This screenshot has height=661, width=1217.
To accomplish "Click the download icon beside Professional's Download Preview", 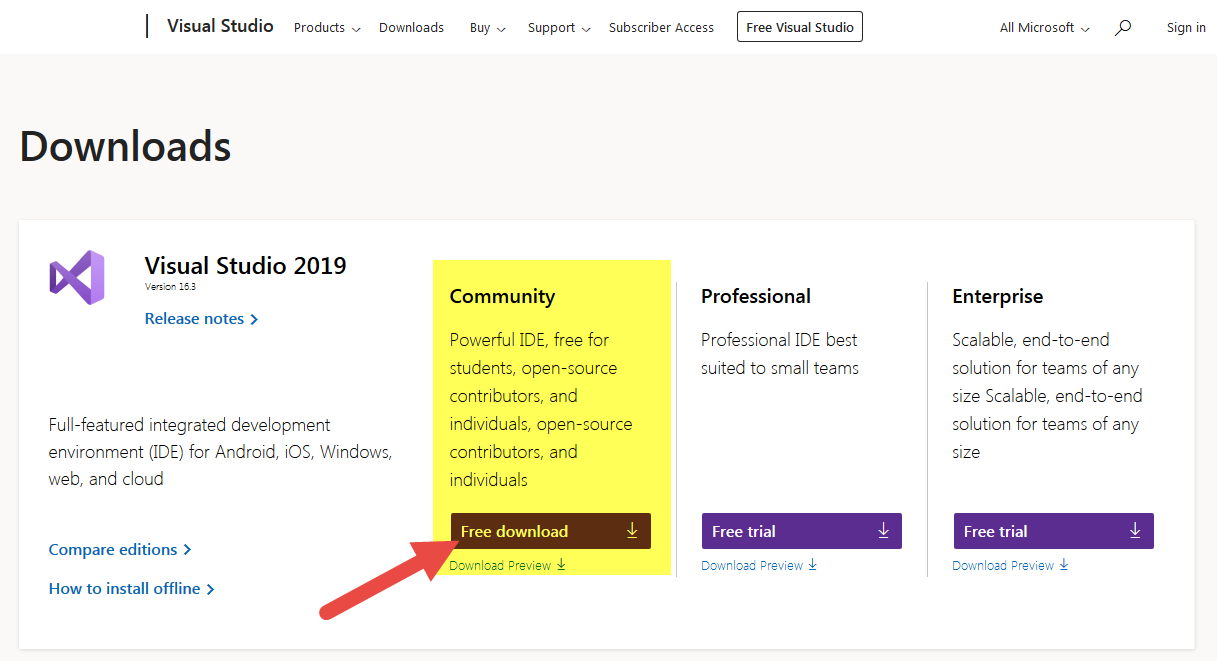I will point(812,564).
